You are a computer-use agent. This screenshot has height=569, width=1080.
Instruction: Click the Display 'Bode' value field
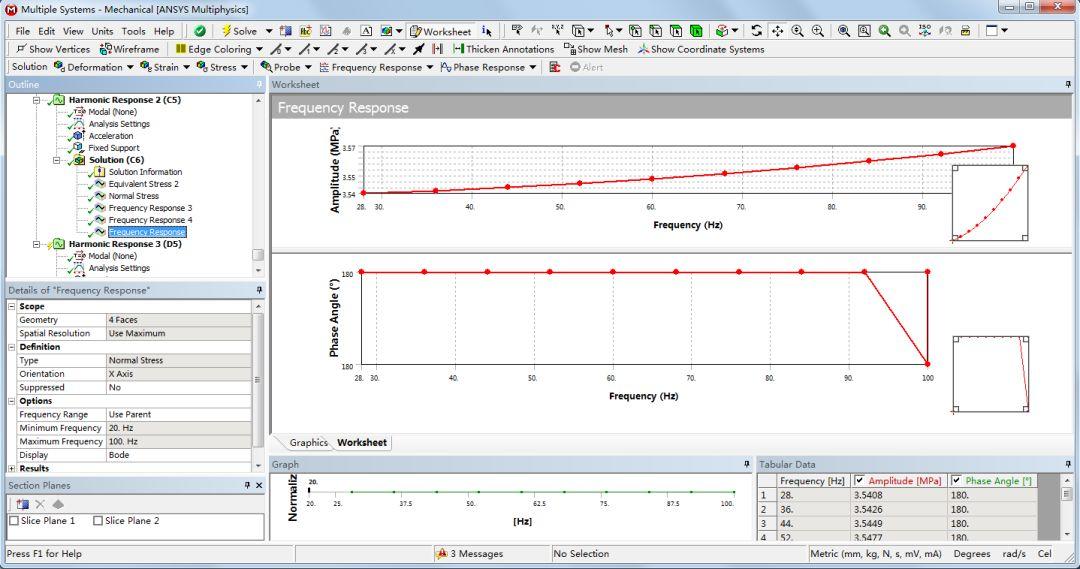(178, 455)
